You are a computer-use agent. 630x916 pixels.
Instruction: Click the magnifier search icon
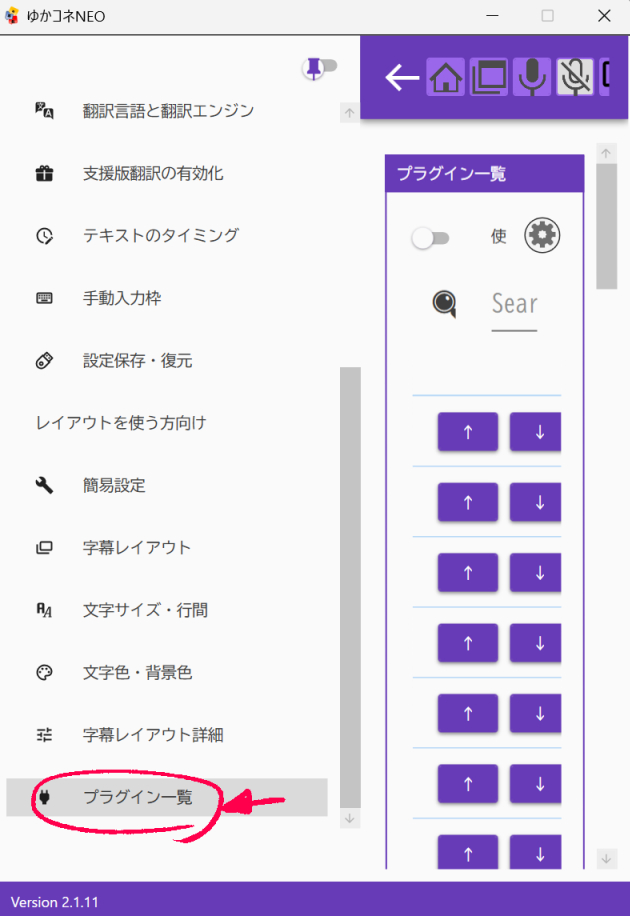click(446, 303)
